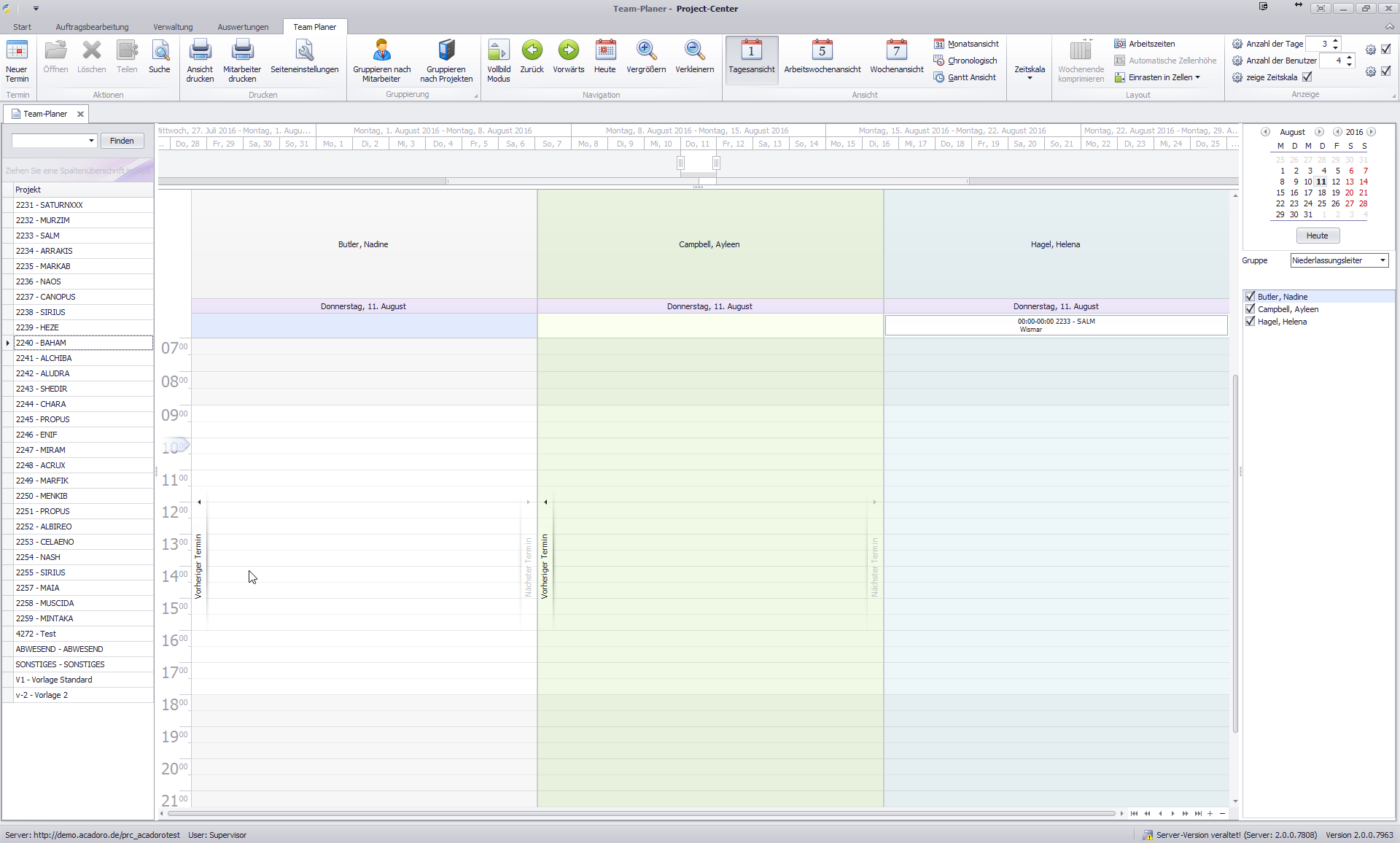Open the Gruppe Niederlassungsleiter dropdown
1400x843 pixels.
click(1382, 260)
